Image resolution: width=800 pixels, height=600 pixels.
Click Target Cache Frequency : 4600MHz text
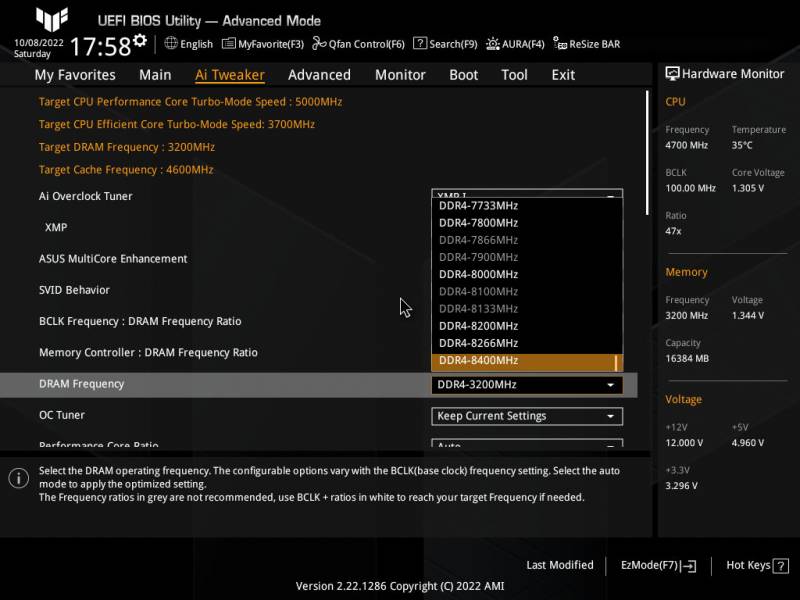[126, 170]
